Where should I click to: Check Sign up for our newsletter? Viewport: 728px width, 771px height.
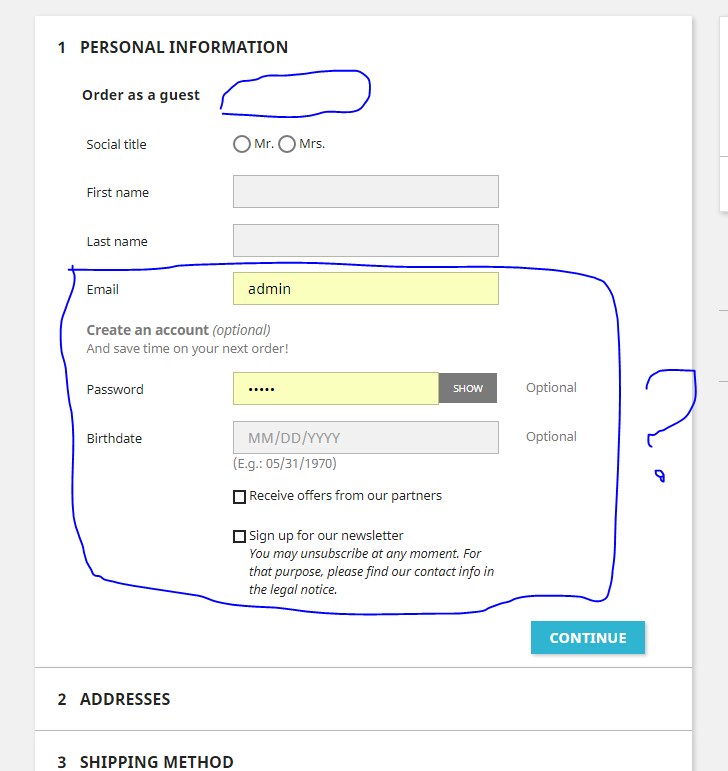pyautogui.click(x=239, y=537)
